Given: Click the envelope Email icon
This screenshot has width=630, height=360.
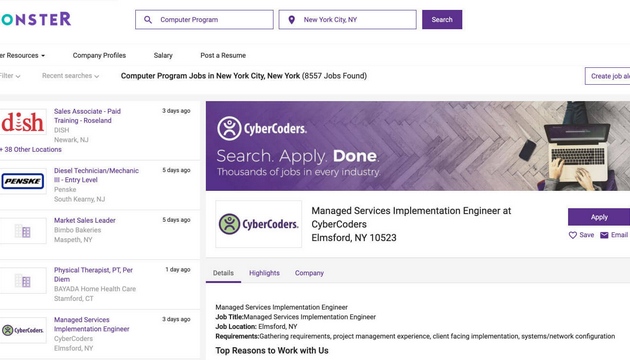Looking at the screenshot, I should [604, 235].
